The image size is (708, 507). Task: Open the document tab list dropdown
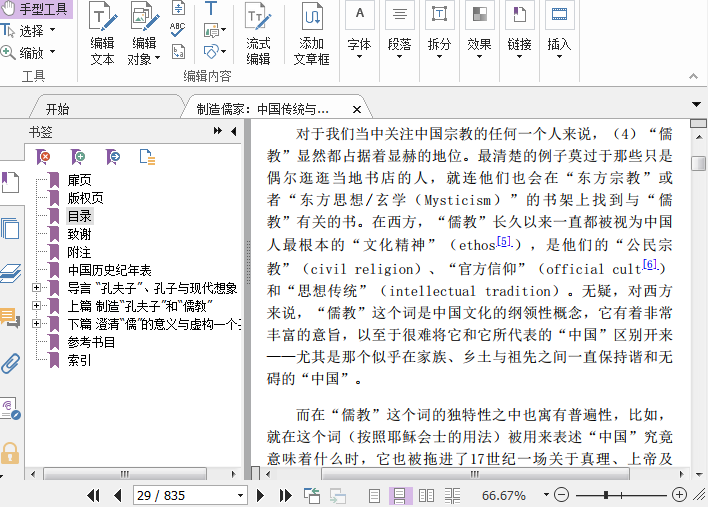click(x=696, y=105)
